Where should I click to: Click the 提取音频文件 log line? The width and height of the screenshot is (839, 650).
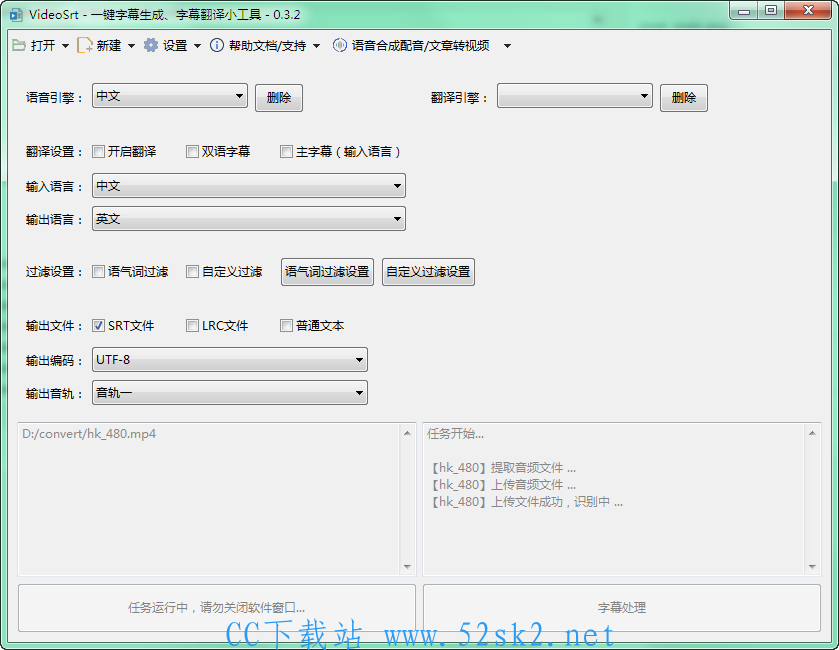click(504, 468)
